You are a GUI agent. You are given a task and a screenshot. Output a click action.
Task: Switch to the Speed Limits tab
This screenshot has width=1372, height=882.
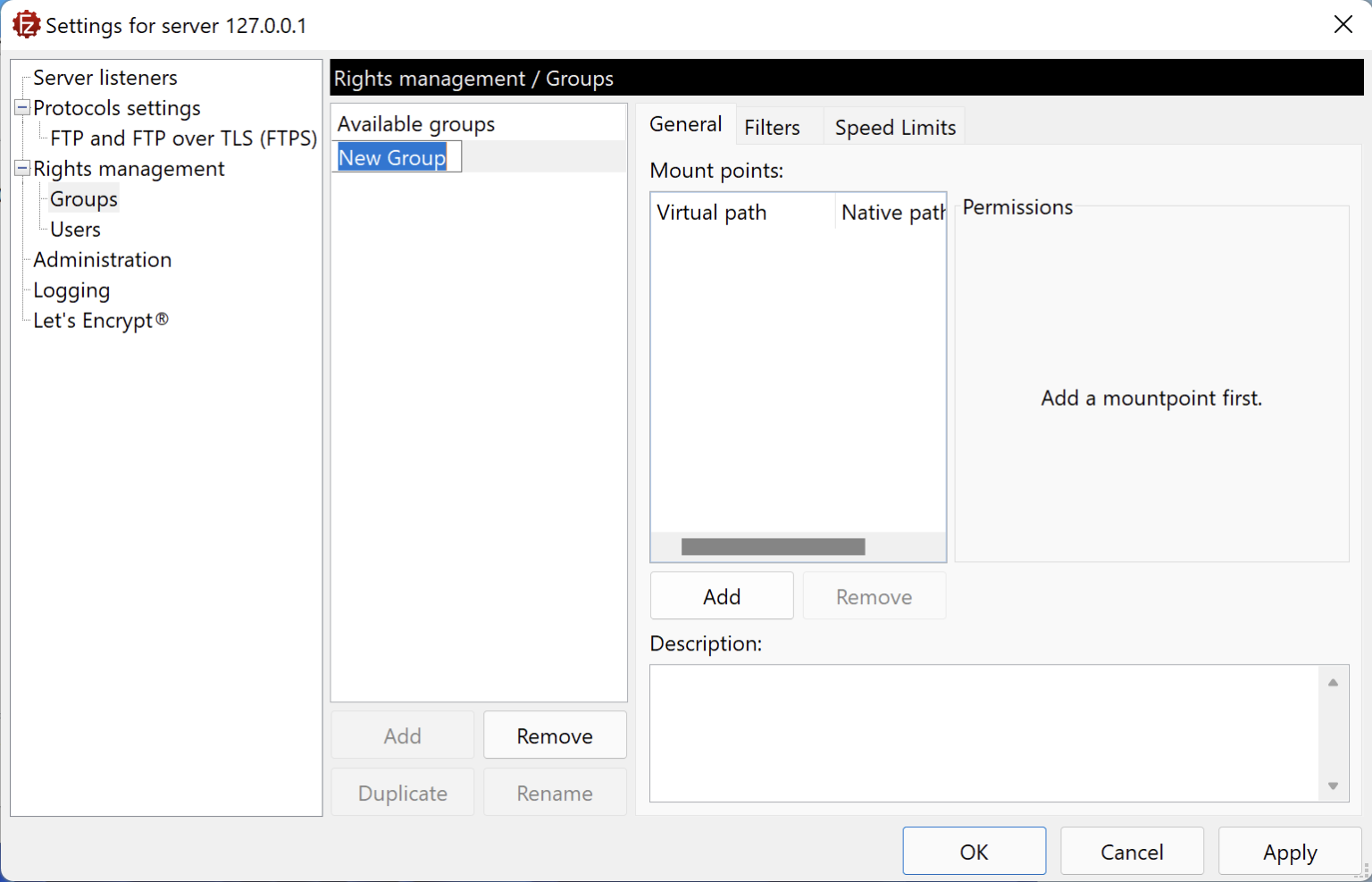(x=894, y=127)
